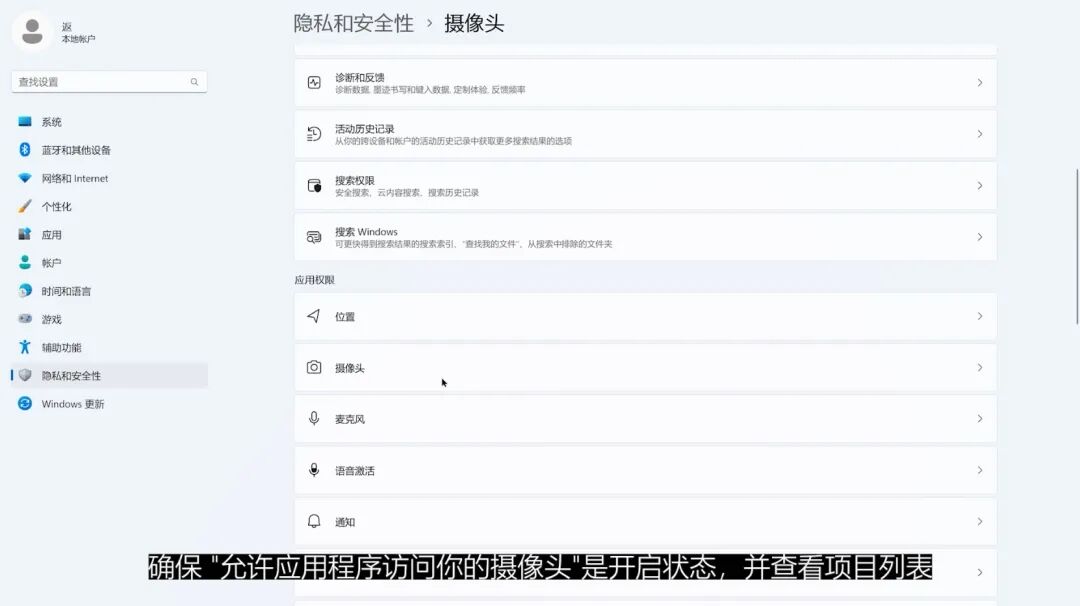The width and height of the screenshot is (1080, 606).
Task: Open the 语音激活 row chevron
Action: pyautogui.click(x=979, y=470)
